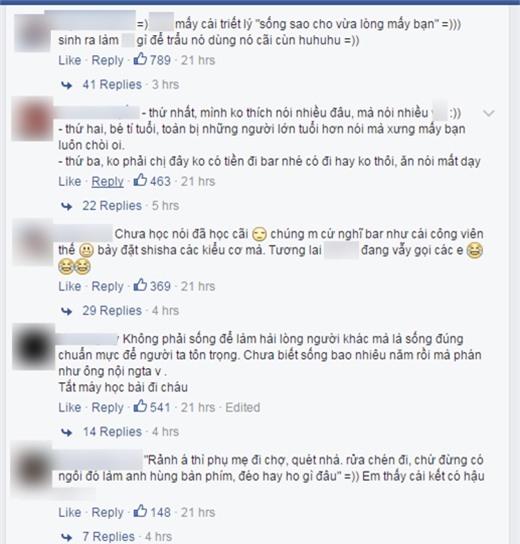Click the blurred avatar of the first commenter
The height and width of the screenshot is (544, 520).
[32, 33]
